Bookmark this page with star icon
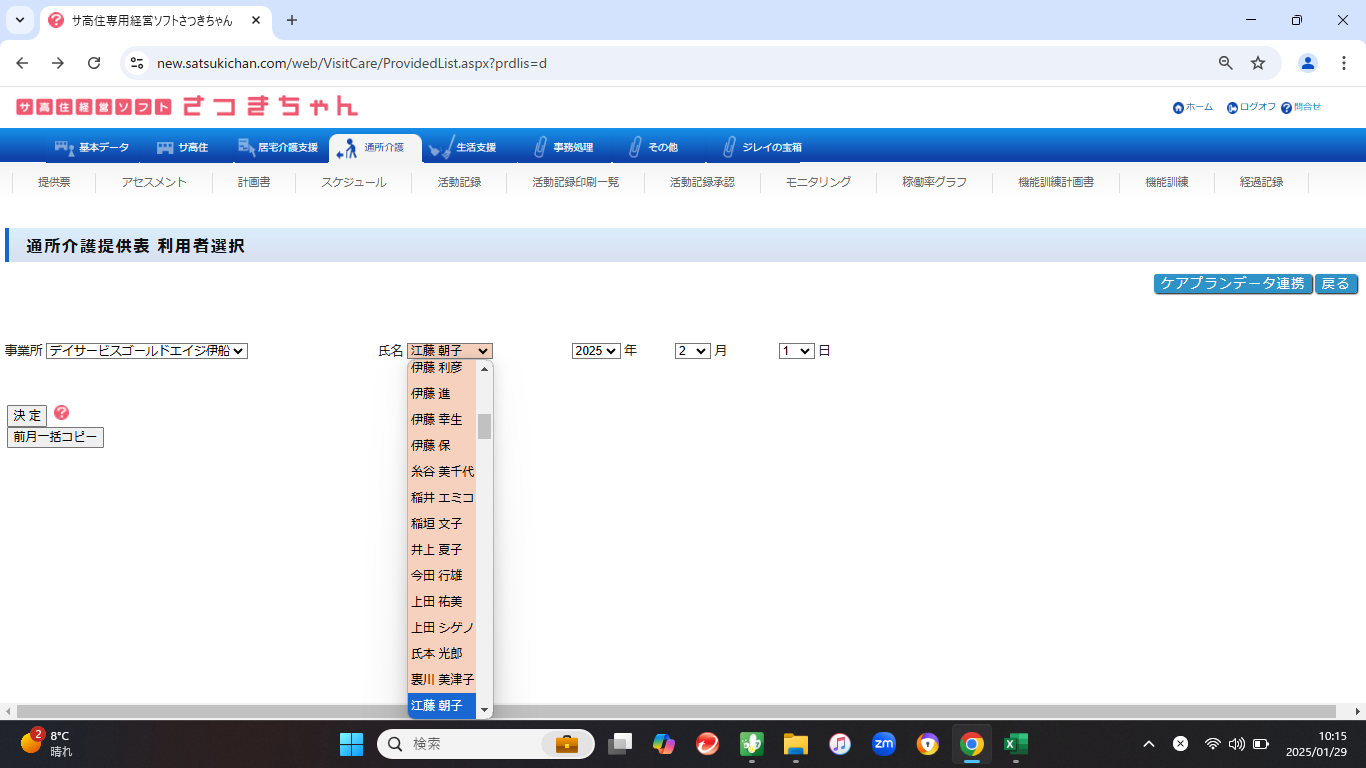1366x768 pixels. tap(1258, 63)
